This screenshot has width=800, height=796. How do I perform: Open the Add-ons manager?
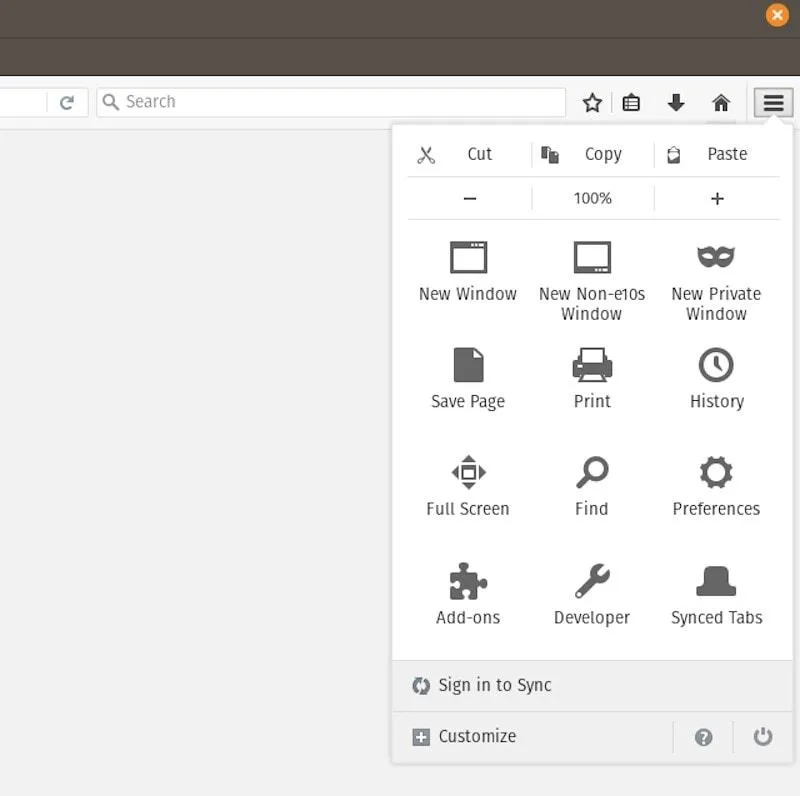coord(467,592)
